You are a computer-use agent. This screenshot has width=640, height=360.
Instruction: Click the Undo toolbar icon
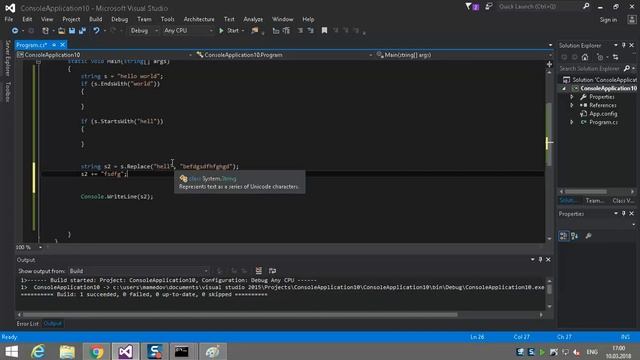pyautogui.click(x=96, y=31)
